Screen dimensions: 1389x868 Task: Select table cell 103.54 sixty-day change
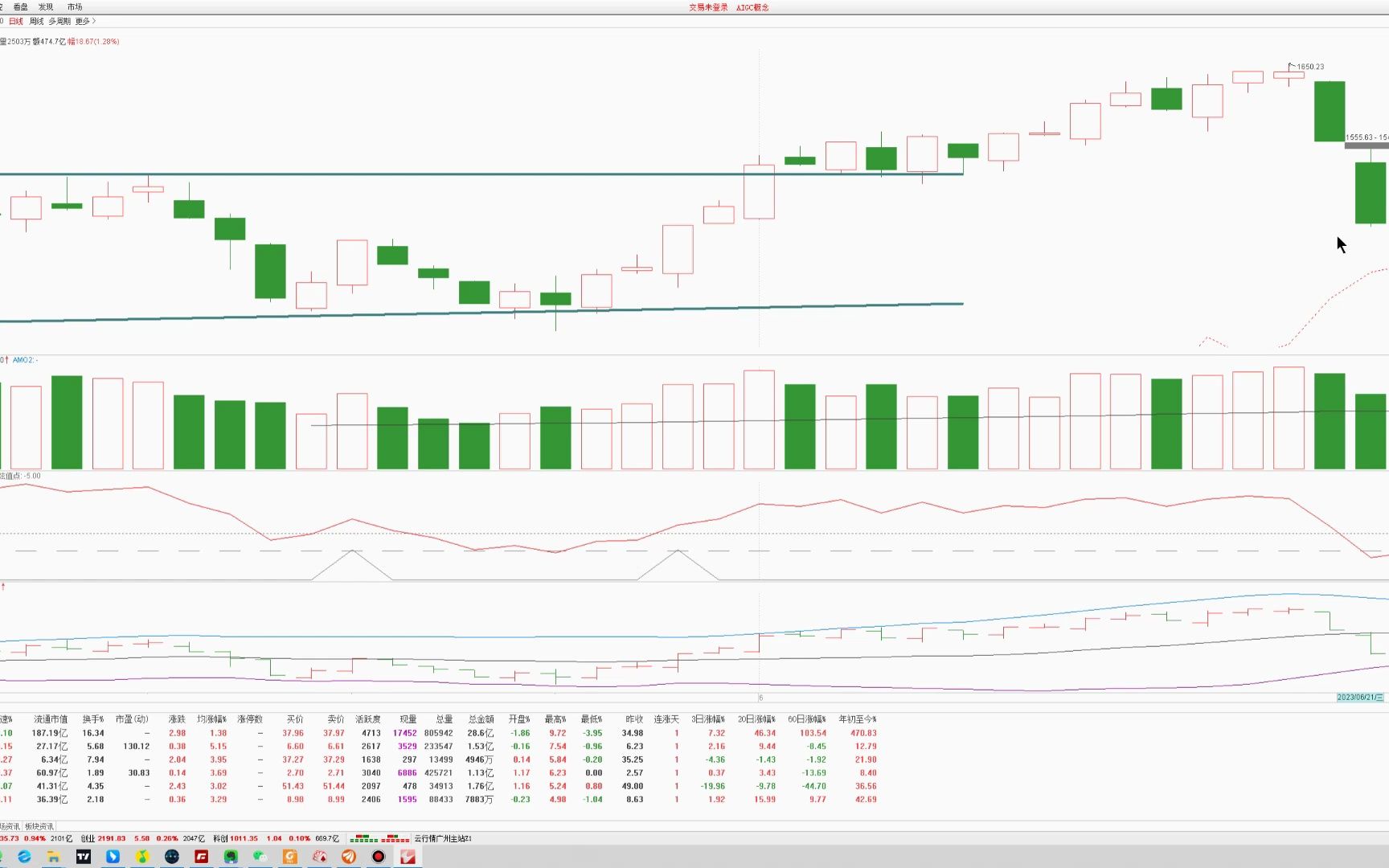pos(813,733)
